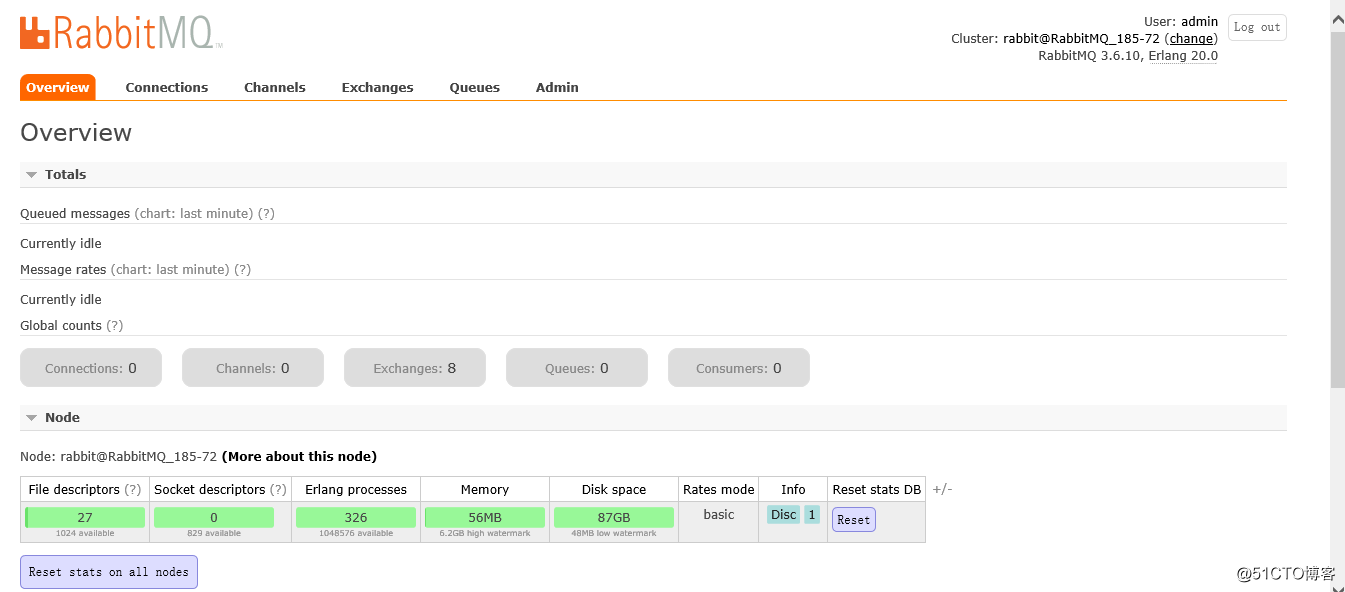1345x592 pixels.
Task: Click the Erlang processes column header
Action: click(x=356, y=490)
